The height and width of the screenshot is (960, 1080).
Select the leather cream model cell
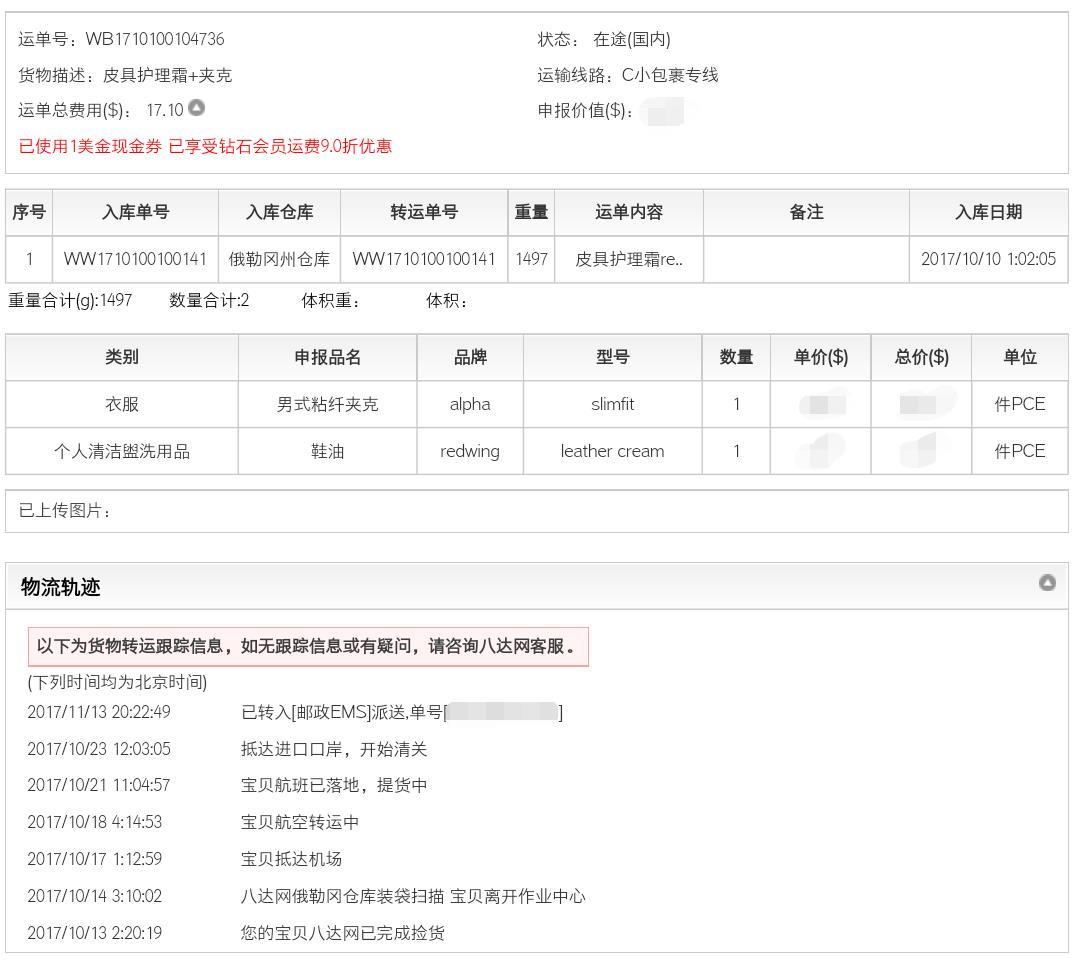(612, 451)
